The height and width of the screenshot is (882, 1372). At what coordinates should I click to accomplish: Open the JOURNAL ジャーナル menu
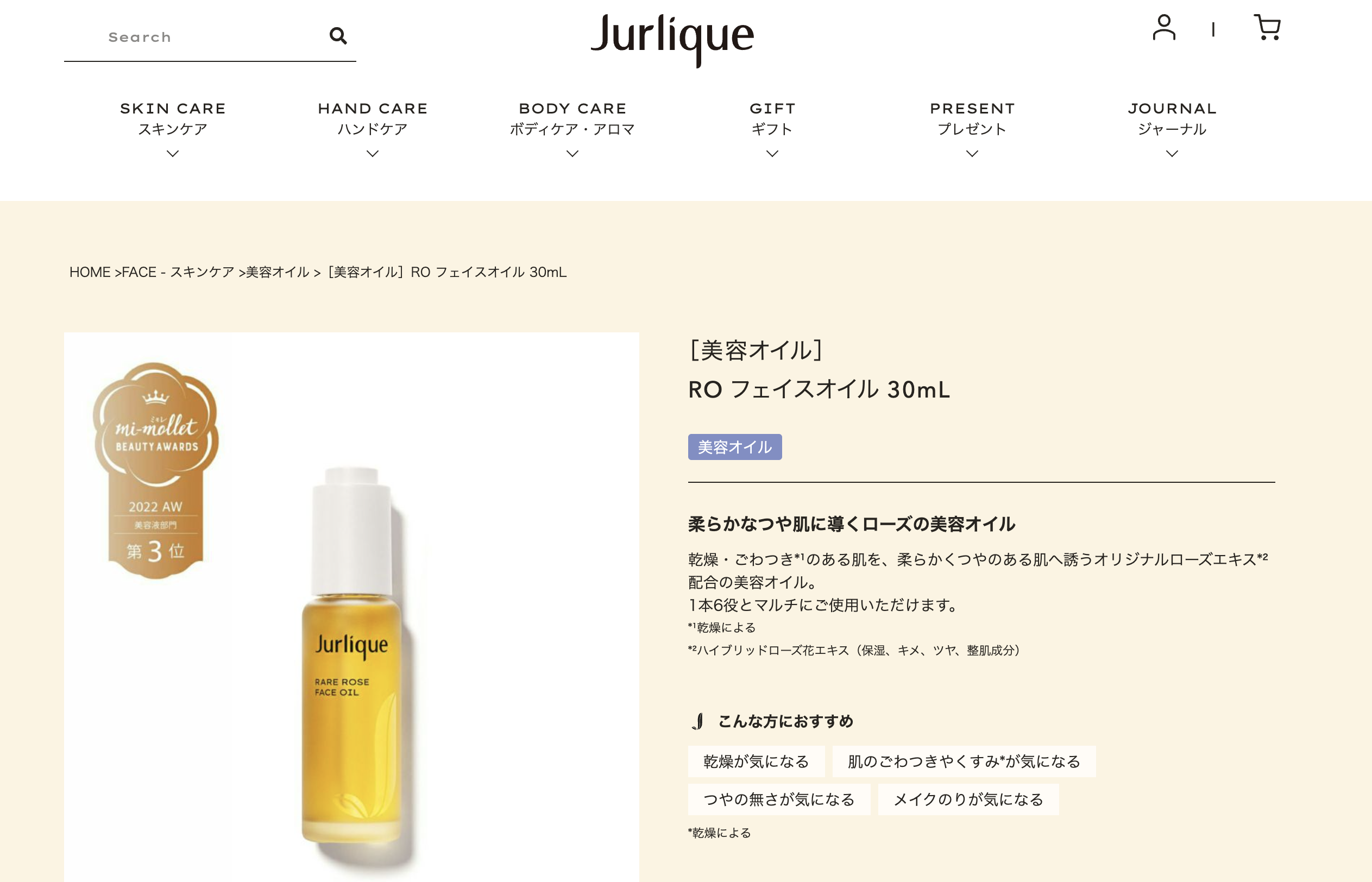(1172, 118)
